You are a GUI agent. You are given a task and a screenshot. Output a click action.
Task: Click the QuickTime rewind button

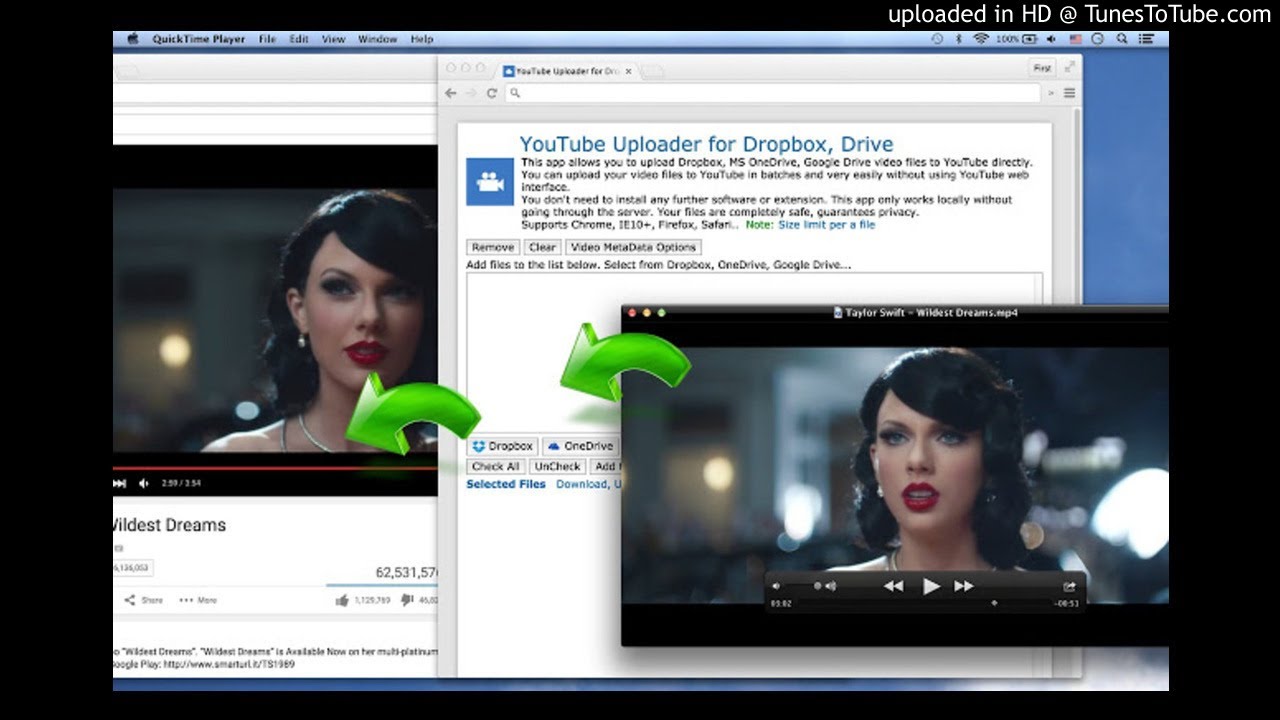pyautogui.click(x=894, y=586)
